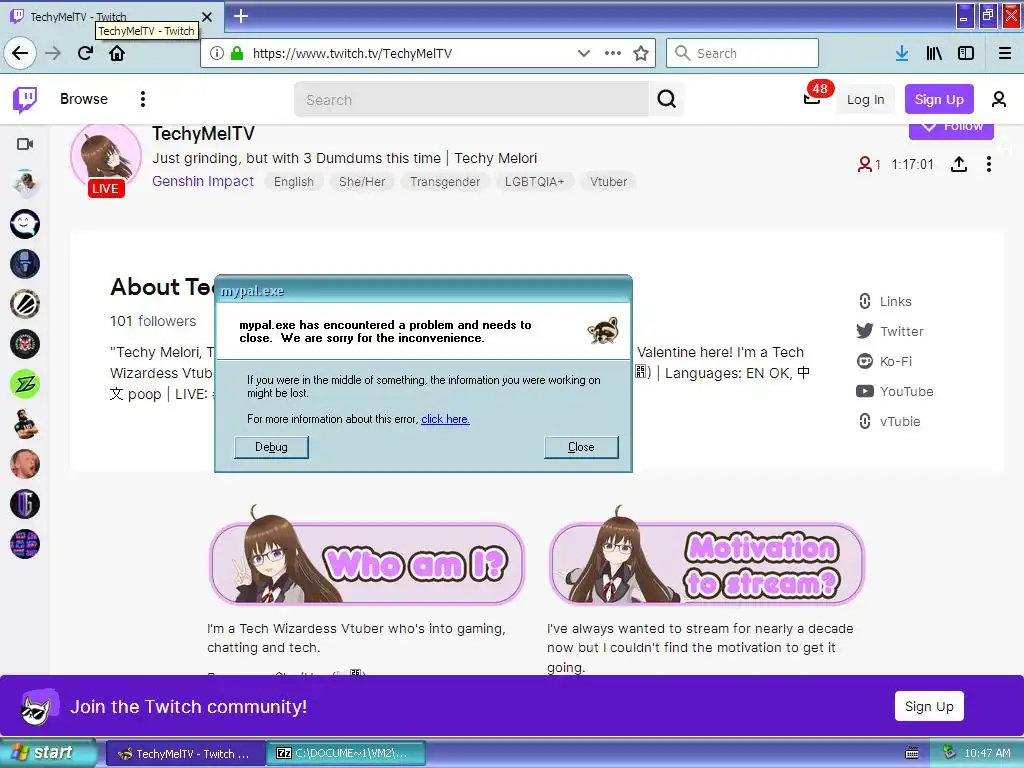Click the browser Forward arrow button
Image resolution: width=1024 pixels, height=768 pixels.
pos(53,53)
